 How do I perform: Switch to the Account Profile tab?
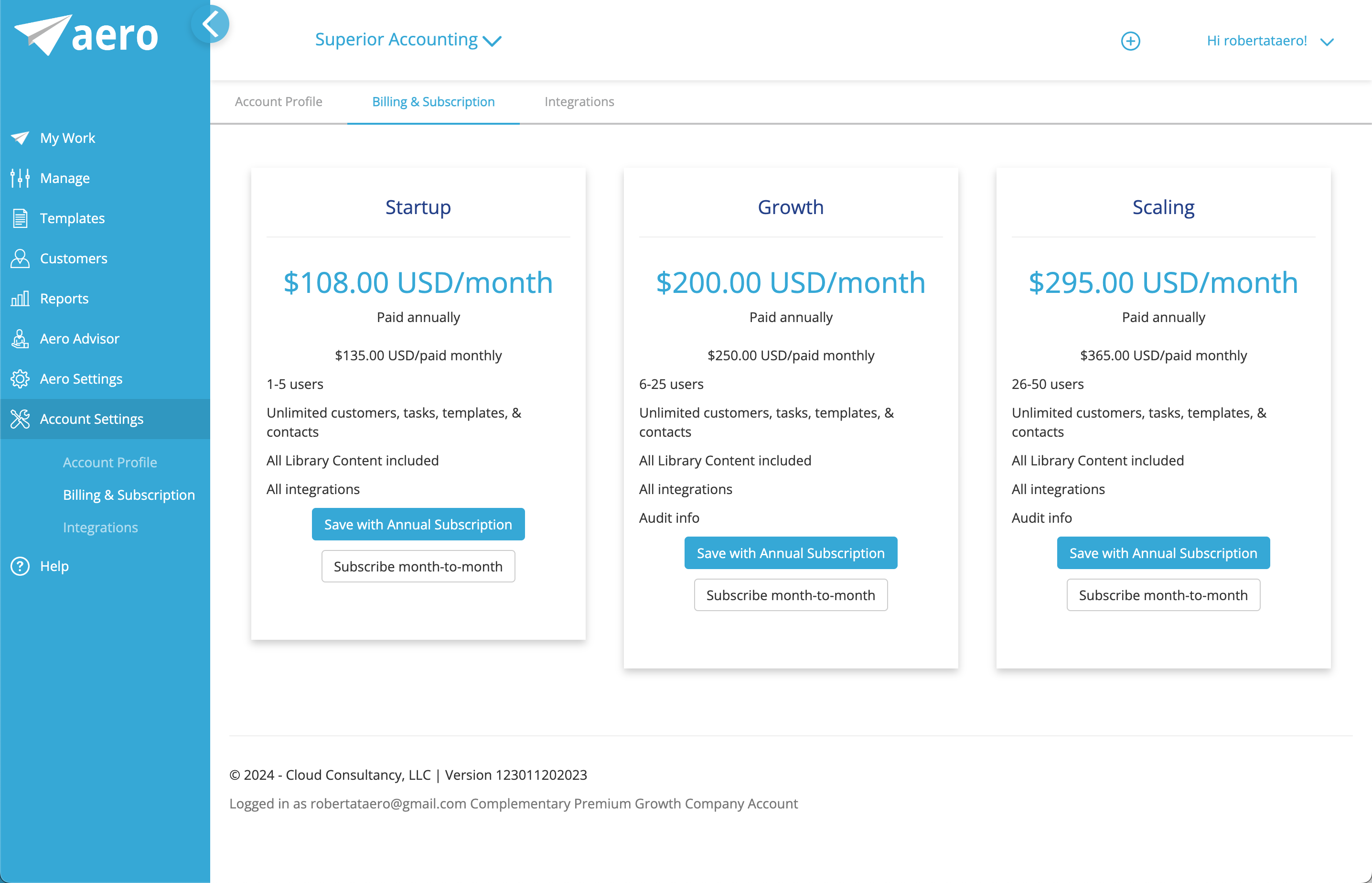279,101
